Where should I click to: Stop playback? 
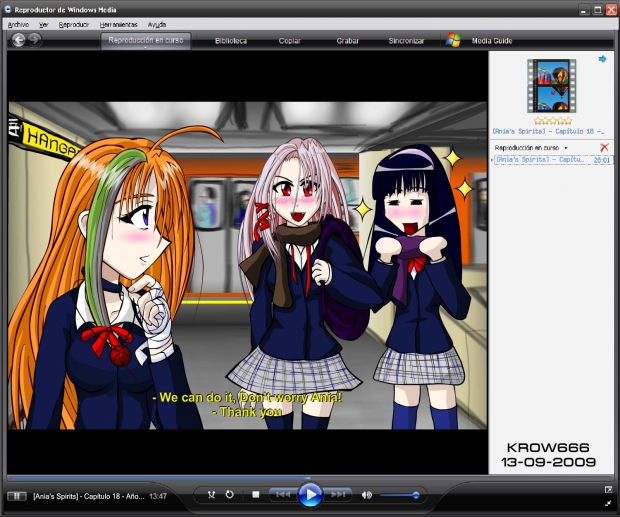click(256, 494)
